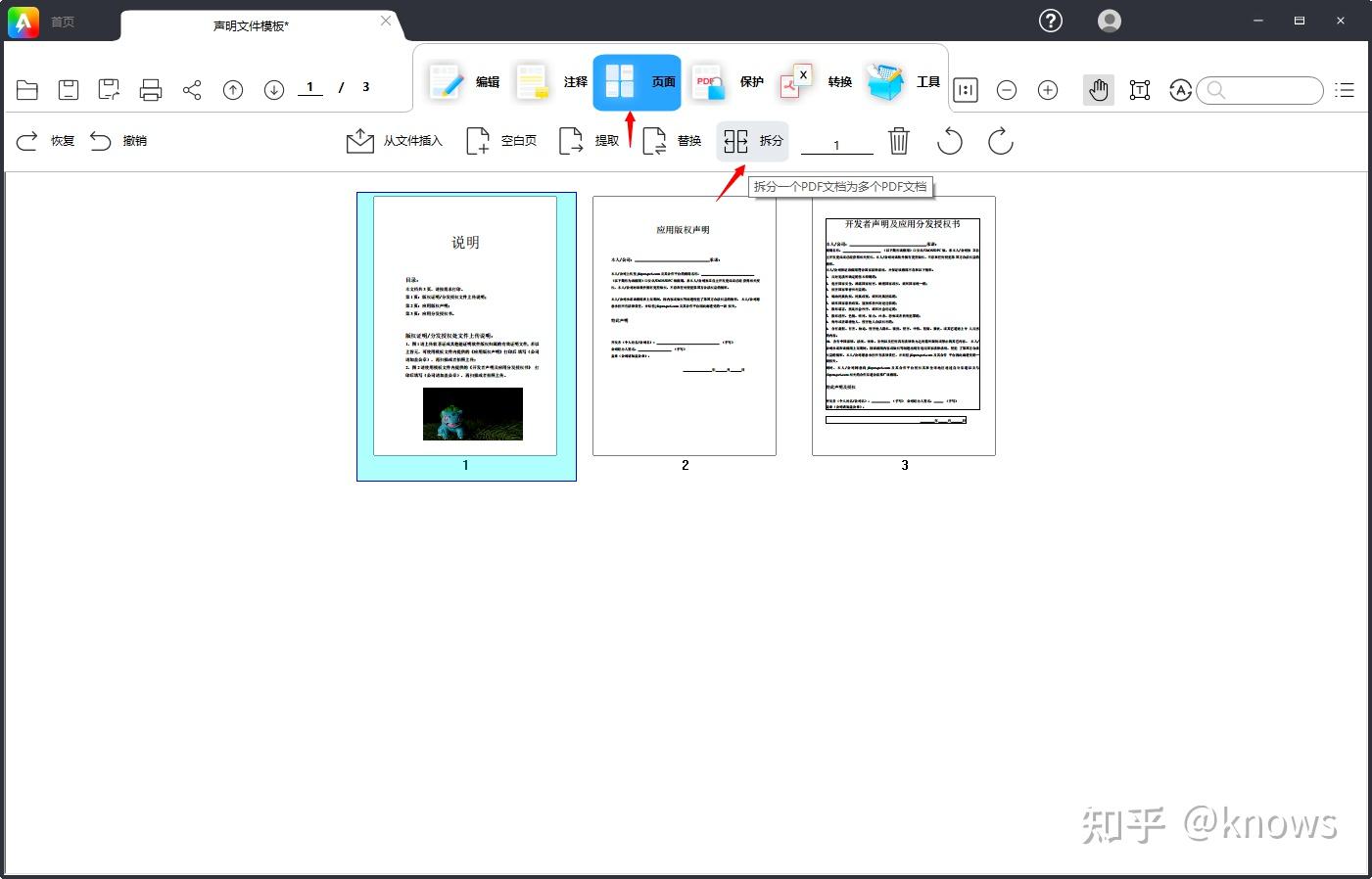The height and width of the screenshot is (879, 1372).
Task: Rotate page counterclockwise
Action: [950, 141]
